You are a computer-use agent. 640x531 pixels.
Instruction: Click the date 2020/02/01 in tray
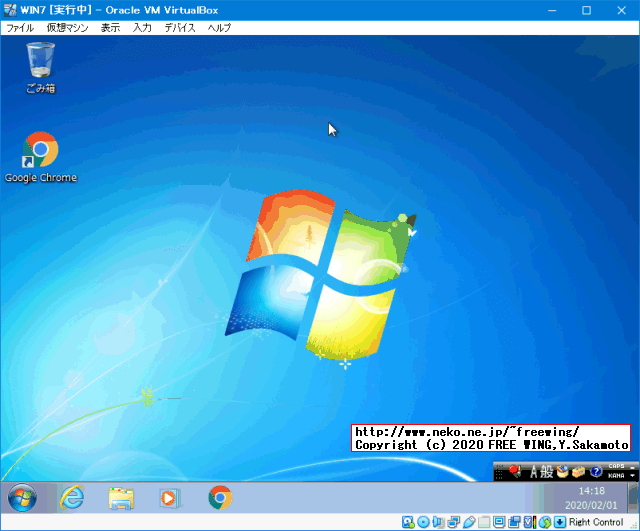click(591, 505)
